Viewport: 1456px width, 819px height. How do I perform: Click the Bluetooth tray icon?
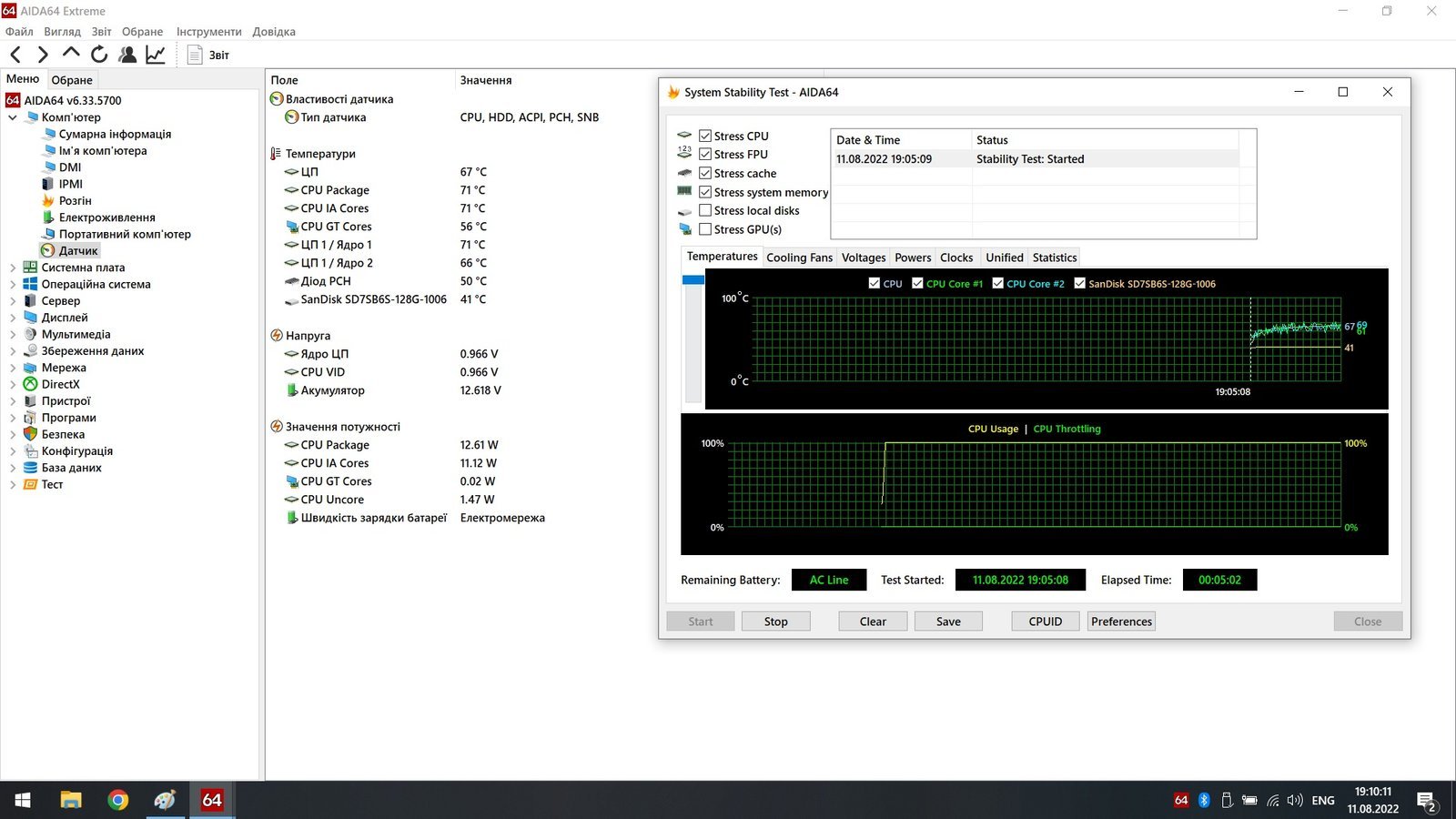click(x=1204, y=800)
